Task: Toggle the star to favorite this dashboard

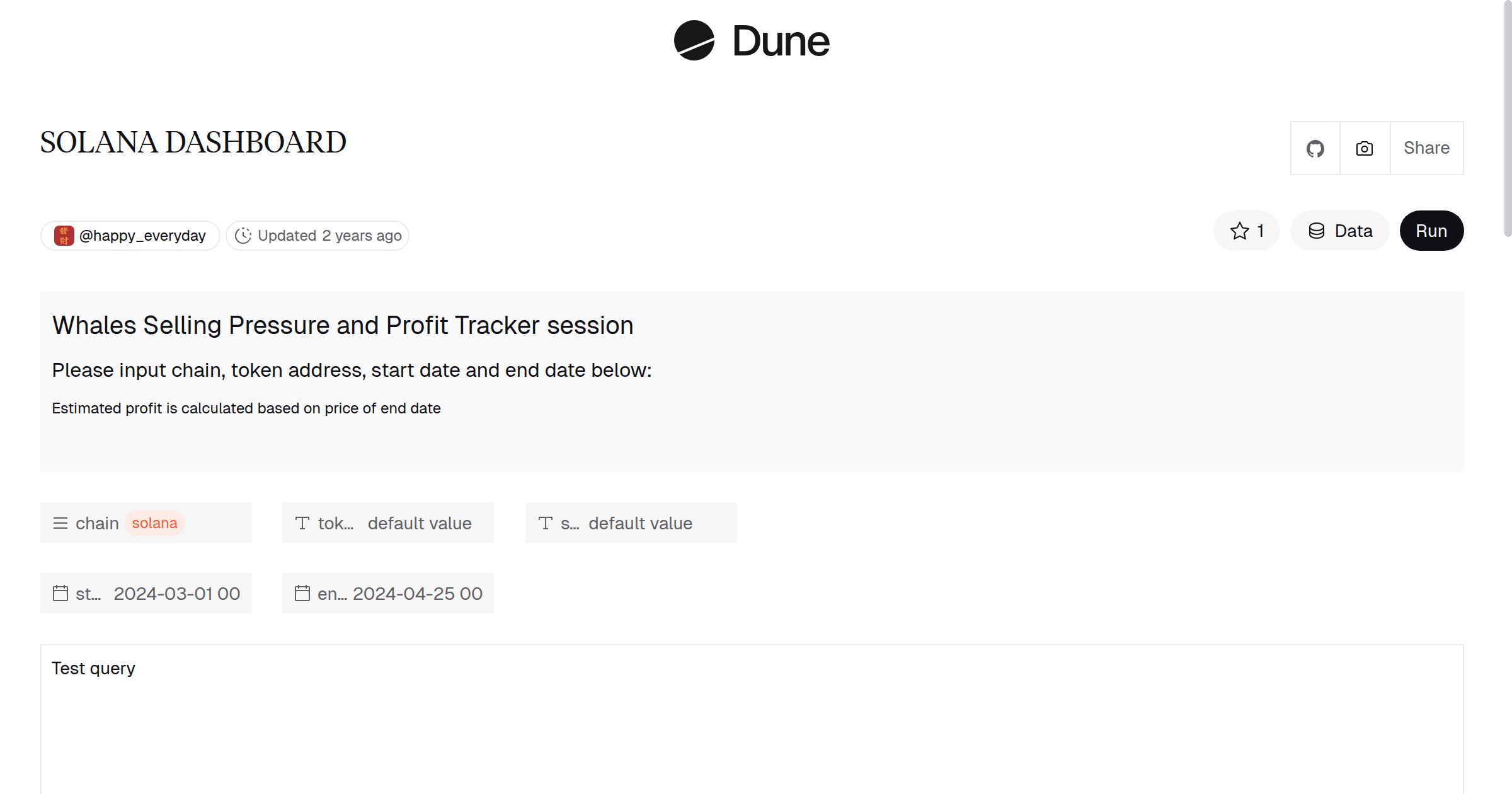Action: [1239, 231]
